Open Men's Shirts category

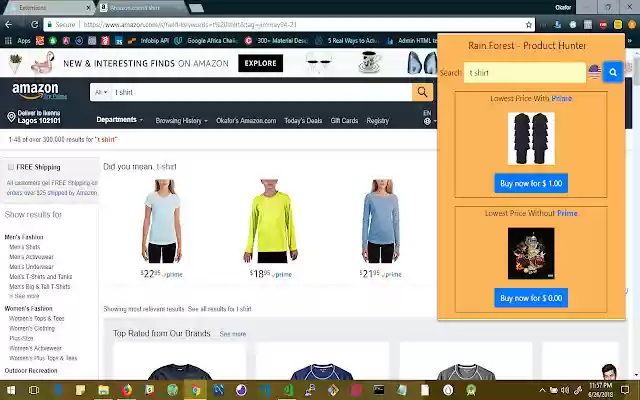pos(24,247)
